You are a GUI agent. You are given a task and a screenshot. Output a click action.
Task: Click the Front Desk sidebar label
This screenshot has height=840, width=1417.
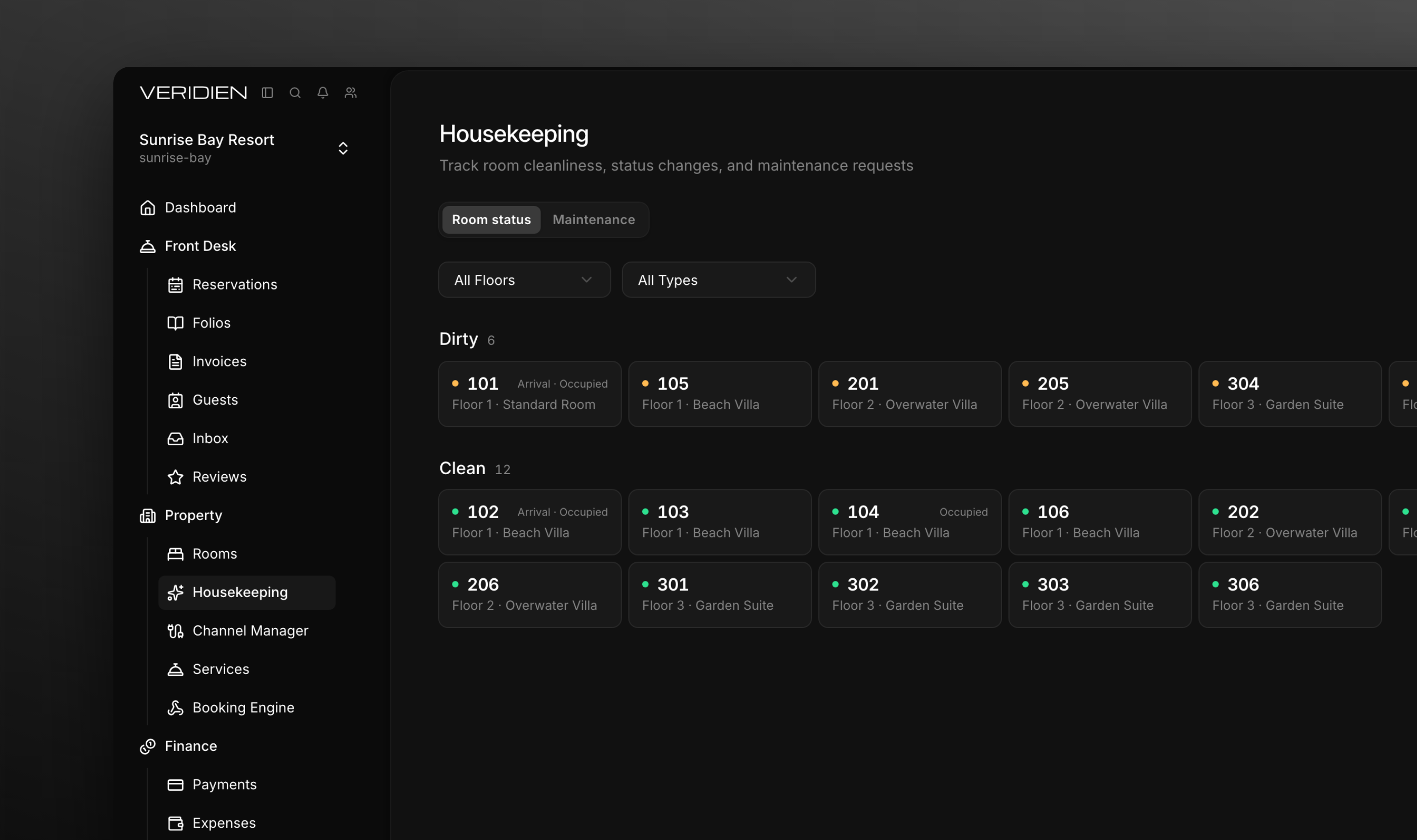[200, 246]
